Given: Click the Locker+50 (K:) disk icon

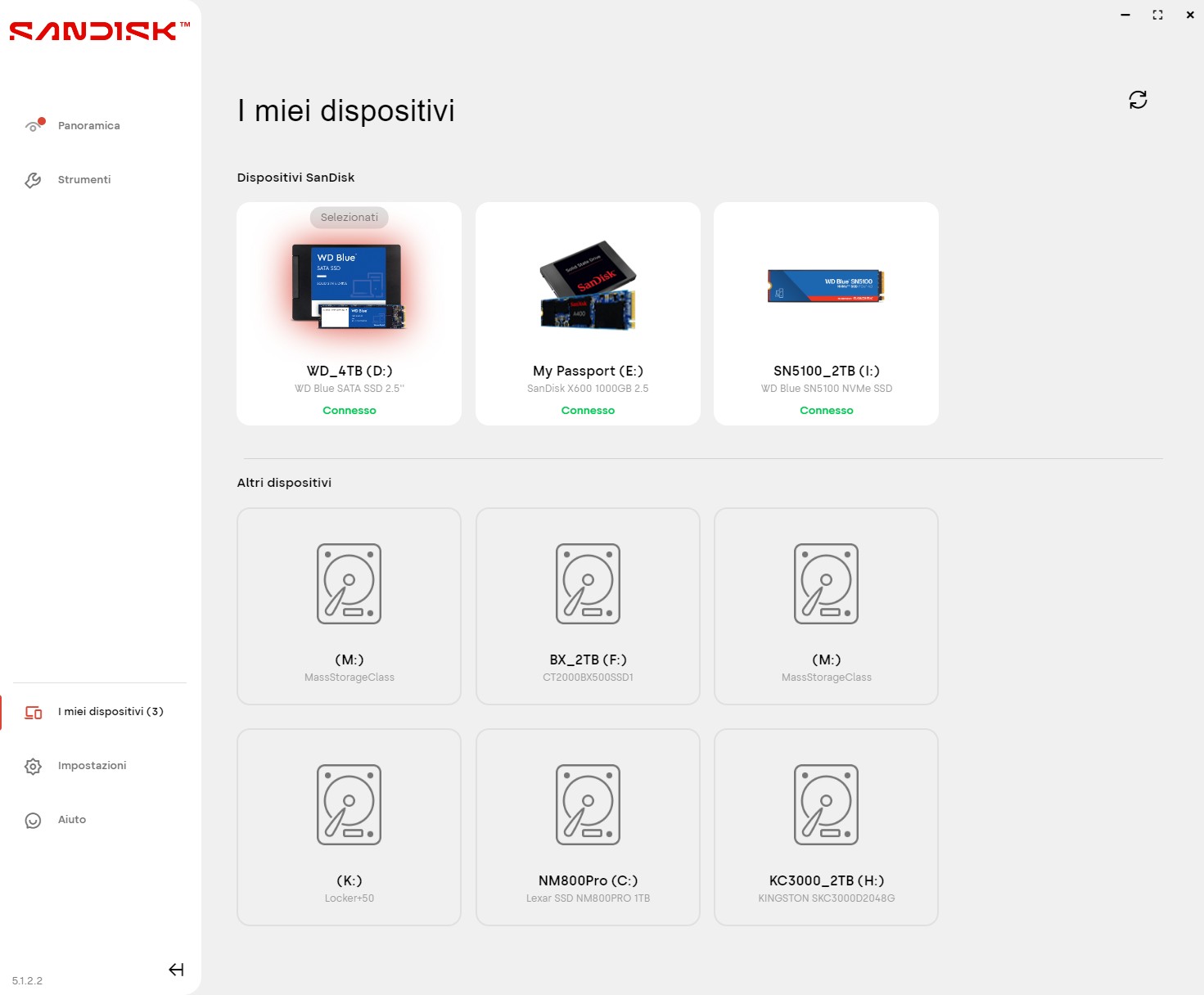Looking at the screenshot, I should point(349,804).
